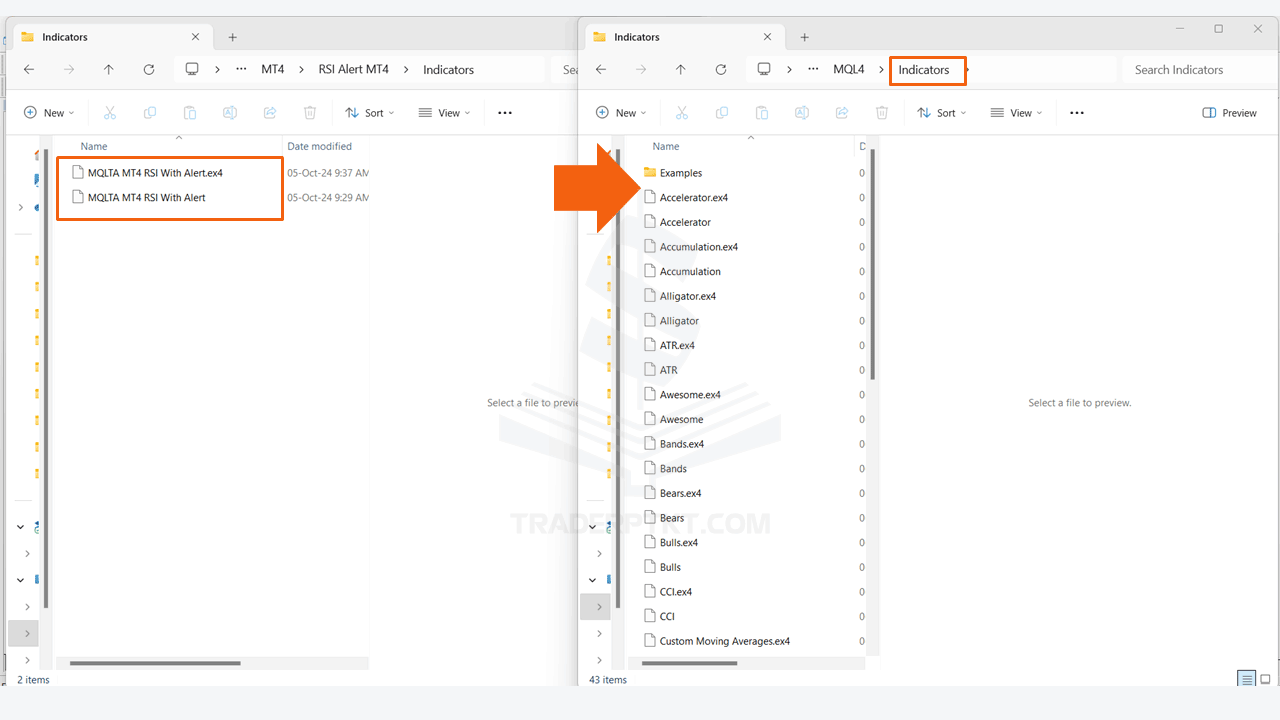1280x720 pixels.
Task: Expand breadcrumb ellipsis in right window
Action: tap(813, 70)
